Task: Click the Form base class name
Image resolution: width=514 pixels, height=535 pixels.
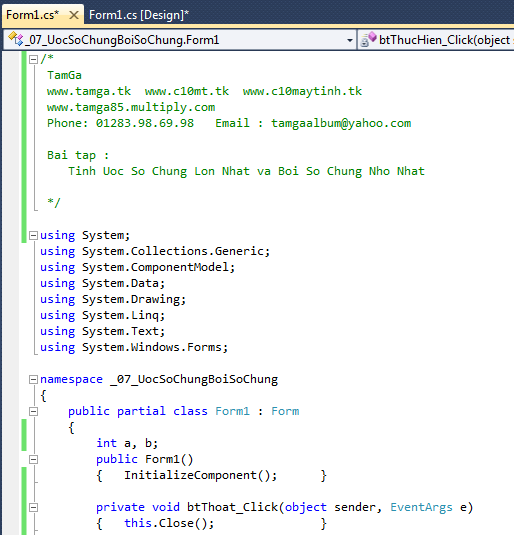Action: [285, 411]
